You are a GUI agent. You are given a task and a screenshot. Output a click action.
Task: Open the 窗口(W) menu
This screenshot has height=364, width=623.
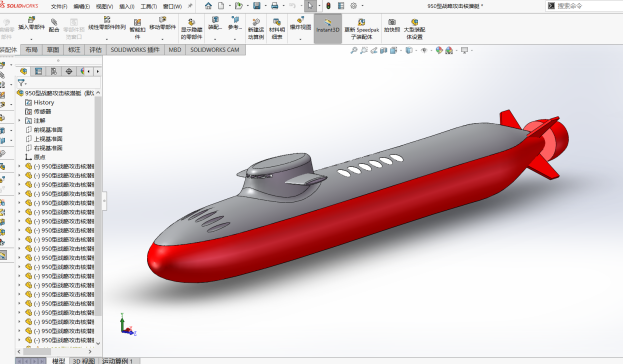coord(172,6)
